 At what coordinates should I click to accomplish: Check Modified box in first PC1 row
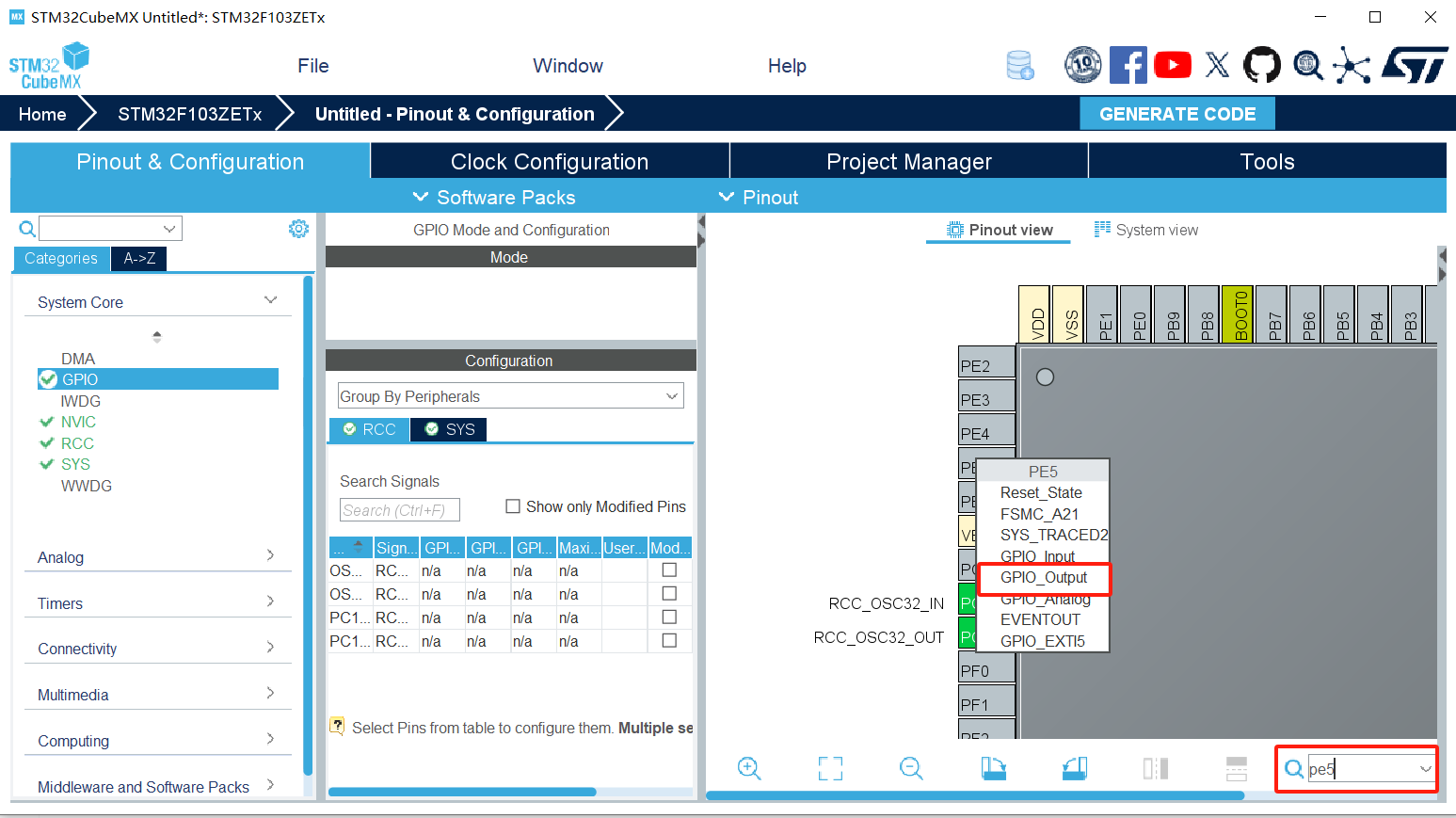(x=669, y=617)
